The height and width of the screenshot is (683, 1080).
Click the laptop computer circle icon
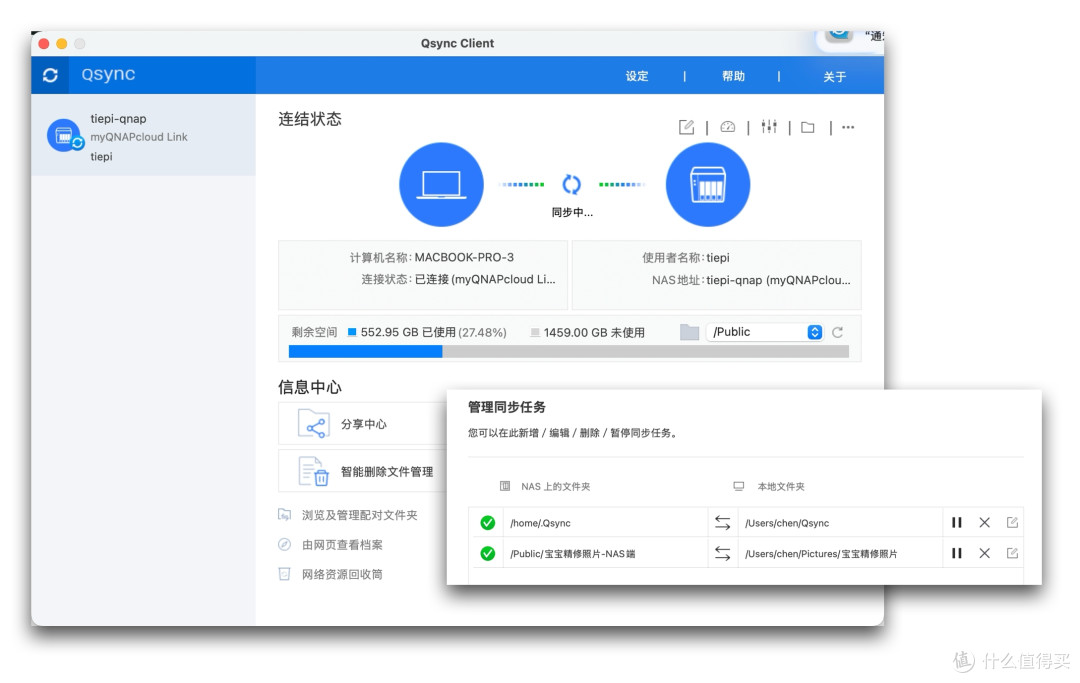441,185
